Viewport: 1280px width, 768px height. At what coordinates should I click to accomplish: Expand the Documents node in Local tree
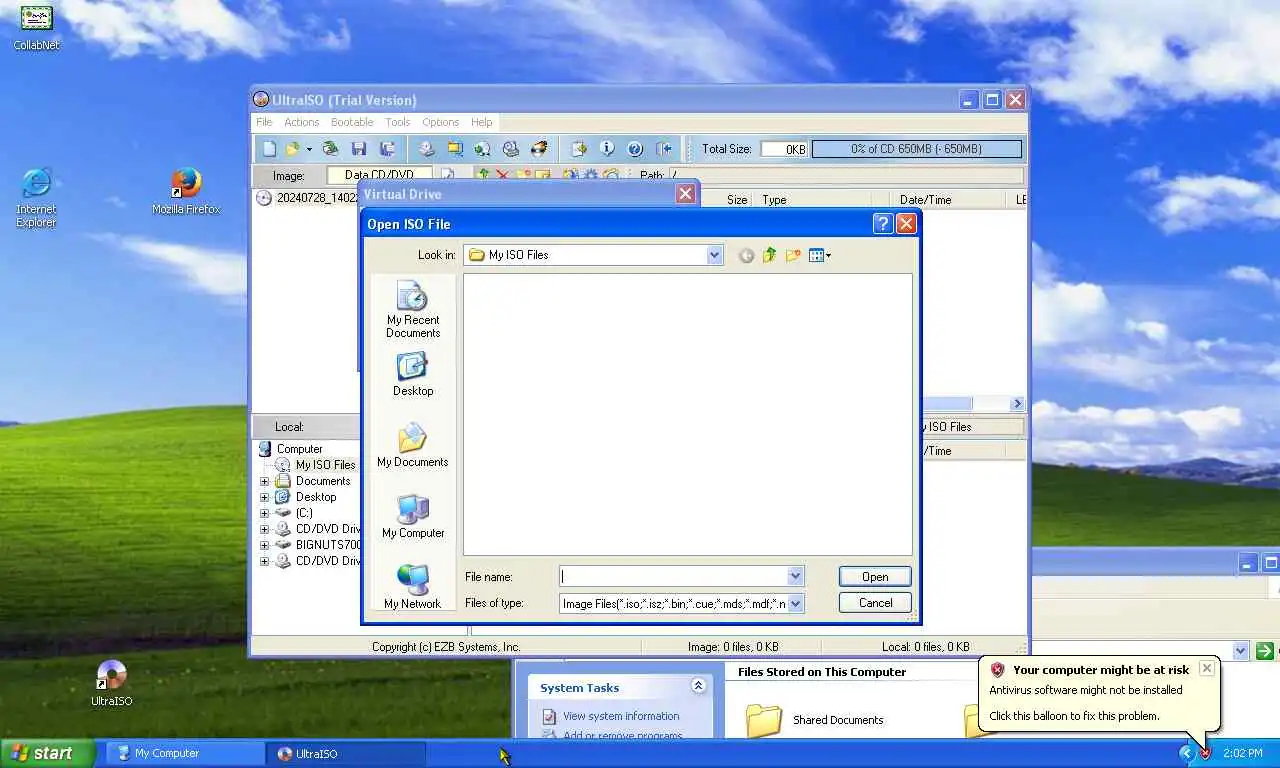[x=265, y=481]
